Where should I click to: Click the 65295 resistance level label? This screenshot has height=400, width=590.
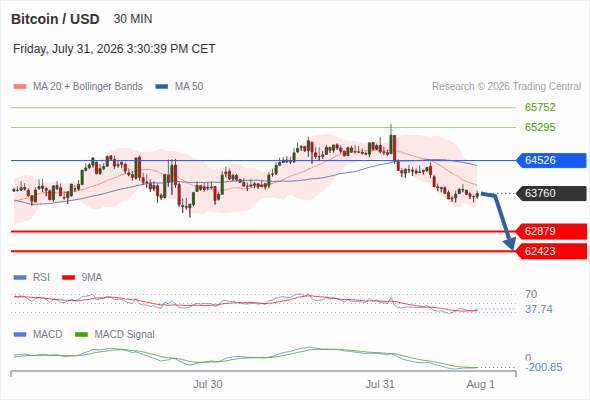pyautogui.click(x=540, y=127)
